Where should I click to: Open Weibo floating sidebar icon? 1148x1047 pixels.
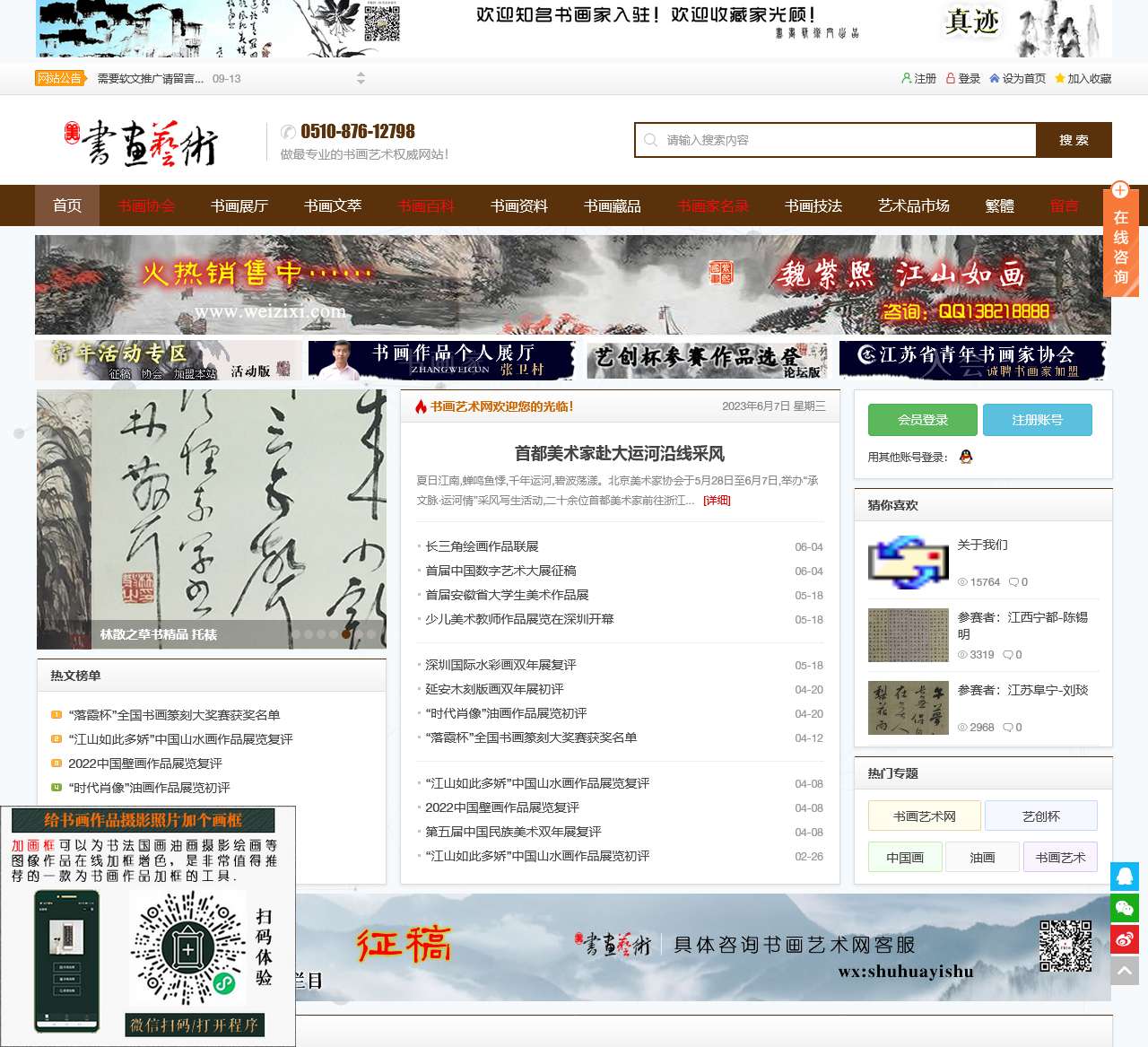point(1125,939)
